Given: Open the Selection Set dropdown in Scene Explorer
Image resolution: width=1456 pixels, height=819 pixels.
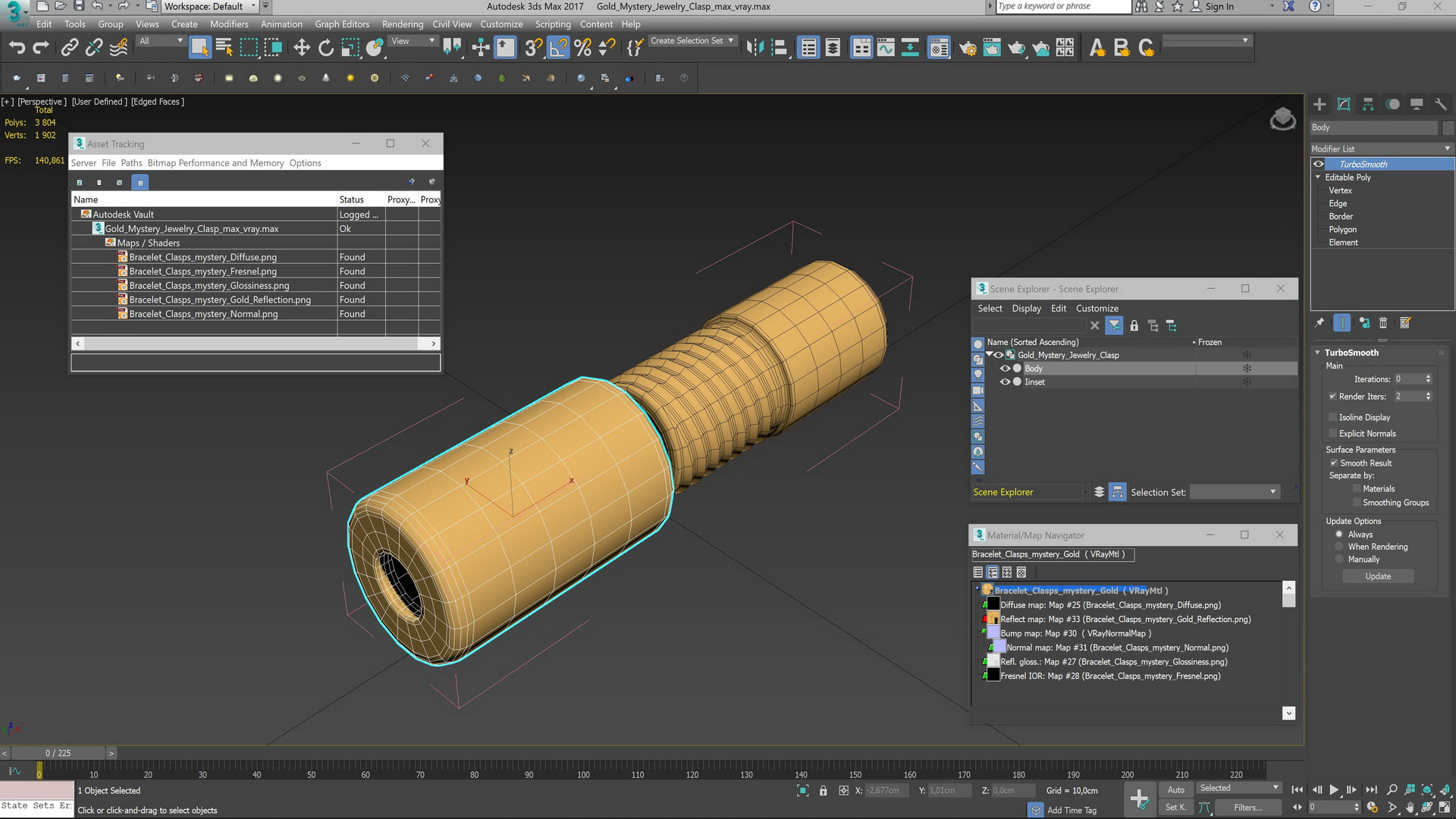Looking at the screenshot, I should coord(1235,492).
